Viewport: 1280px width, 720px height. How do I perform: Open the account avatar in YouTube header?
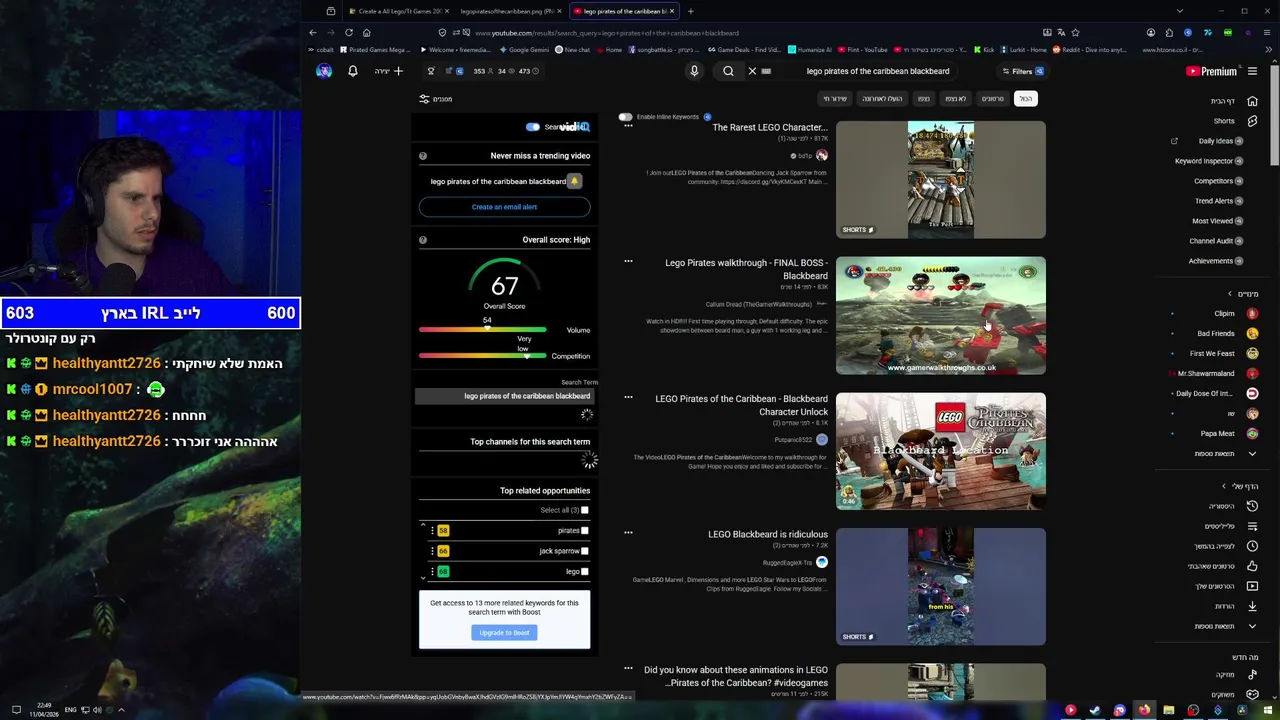click(x=324, y=71)
